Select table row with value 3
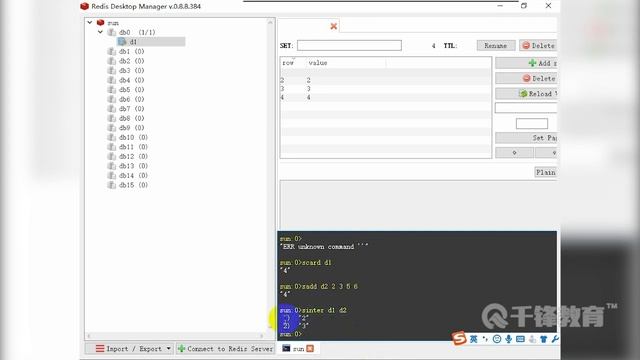Viewport: 640px width, 360px height. pos(386,89)
